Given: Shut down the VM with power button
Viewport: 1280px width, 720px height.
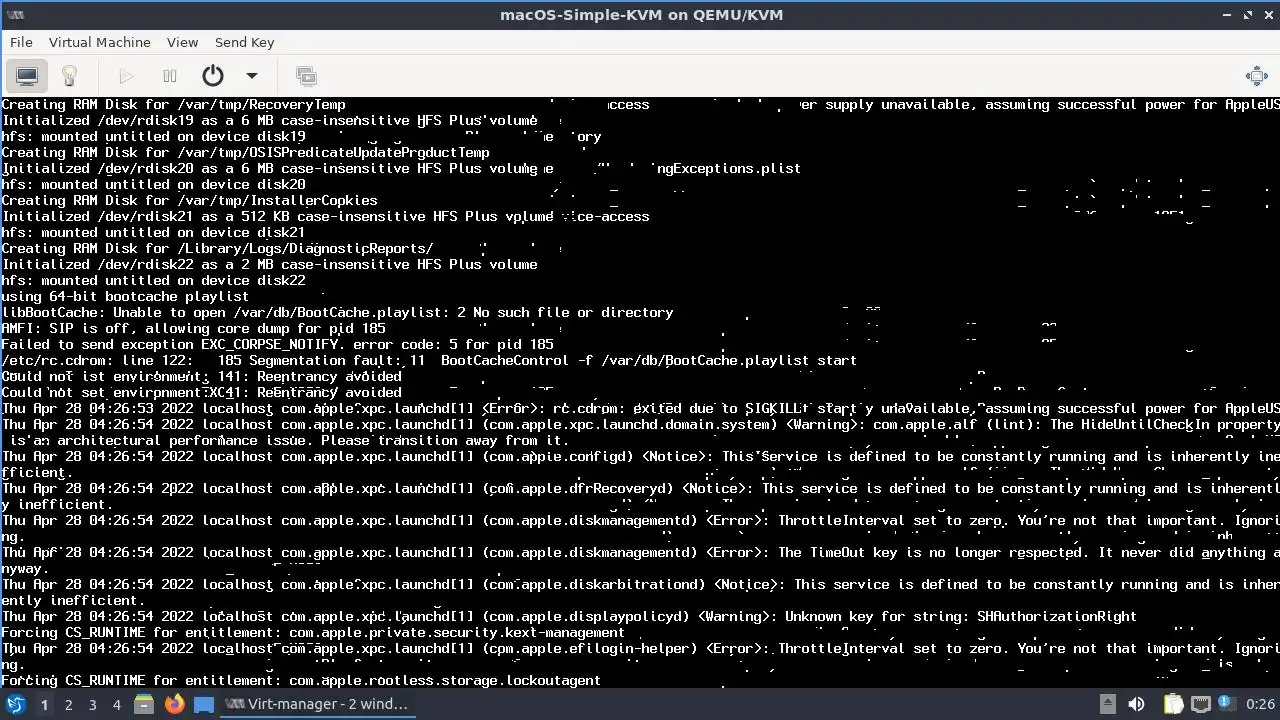Looking at the screenshot, I should click(212, 76).
